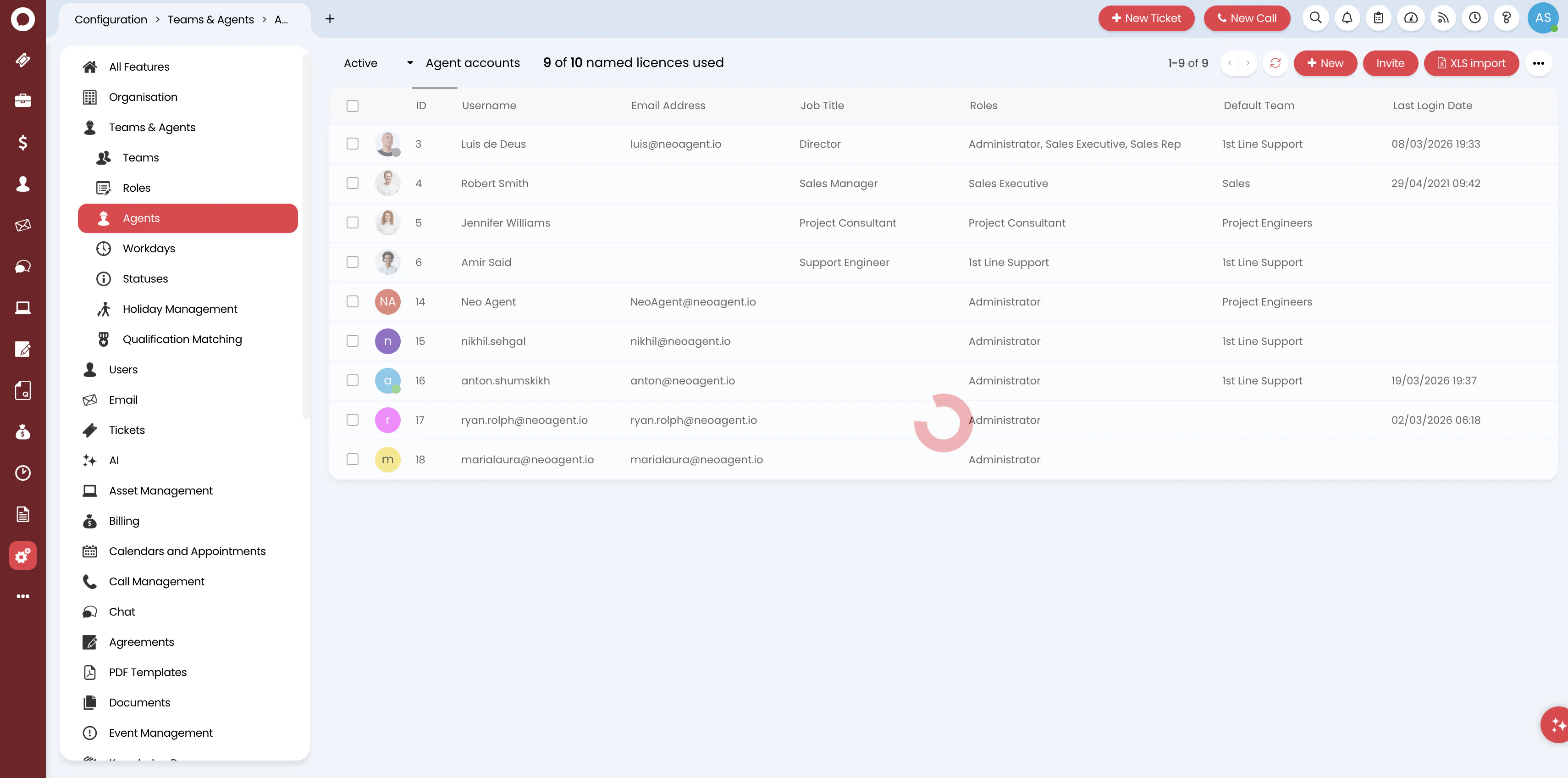
Task: Open Holiday Management from the sidebar
Action: 180,309
